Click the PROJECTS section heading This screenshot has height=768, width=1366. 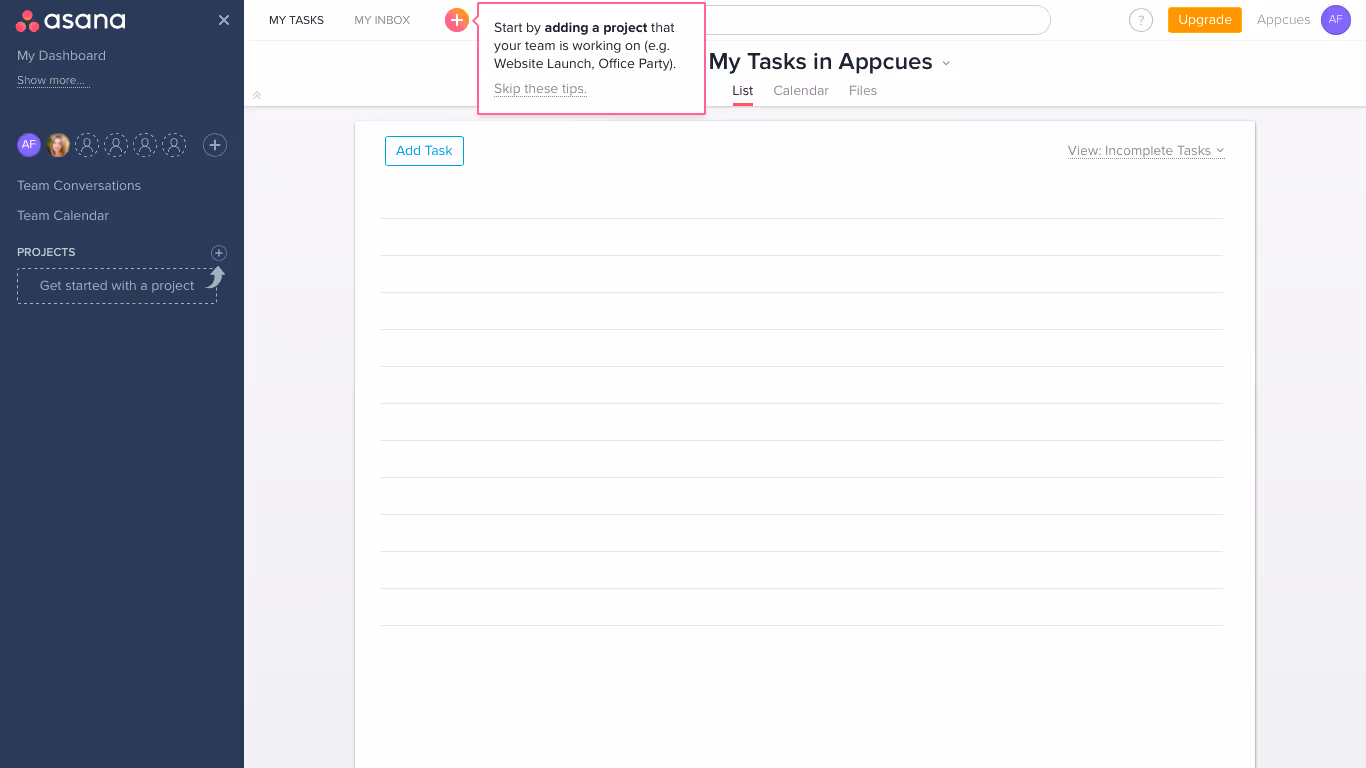[x=46, y=252]
